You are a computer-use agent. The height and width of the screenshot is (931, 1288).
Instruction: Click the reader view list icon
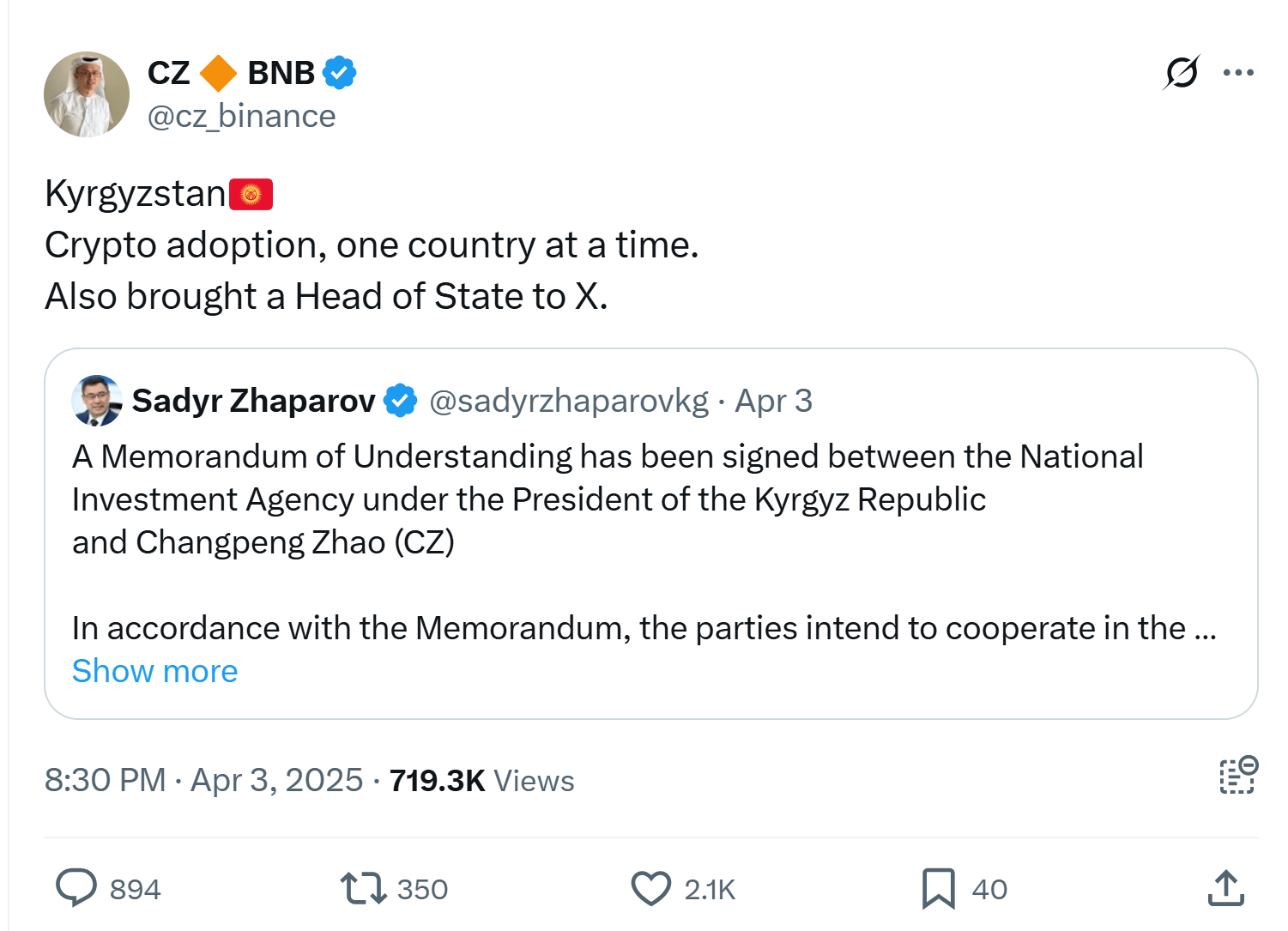click(x=1238, y=776)
